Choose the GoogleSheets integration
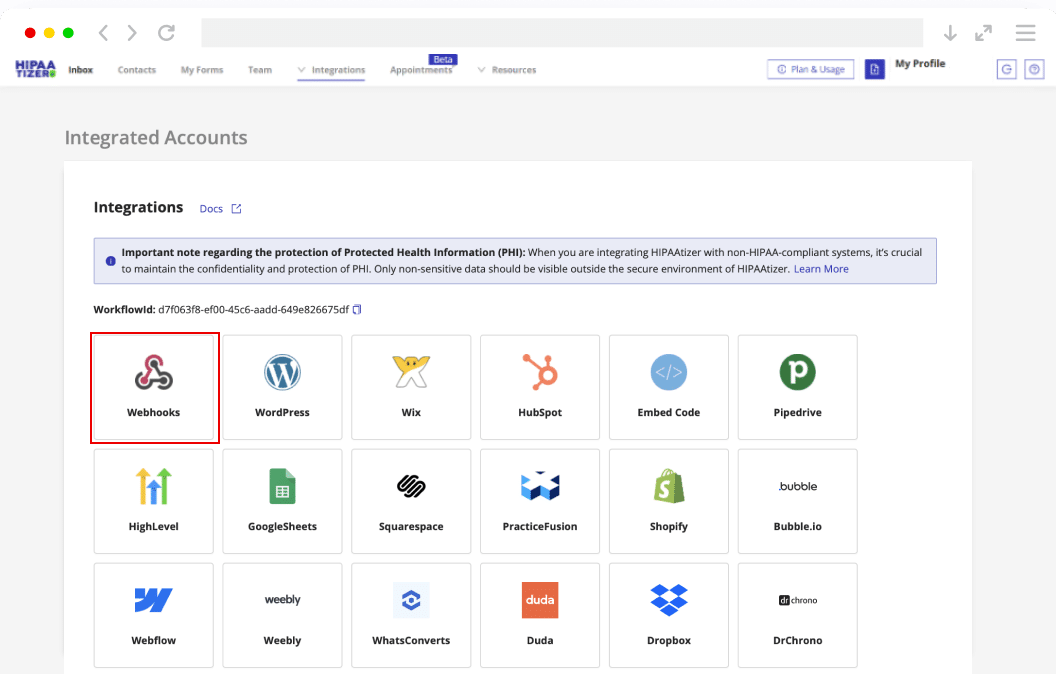This screenshot has width=1056, height=674. 282,501
